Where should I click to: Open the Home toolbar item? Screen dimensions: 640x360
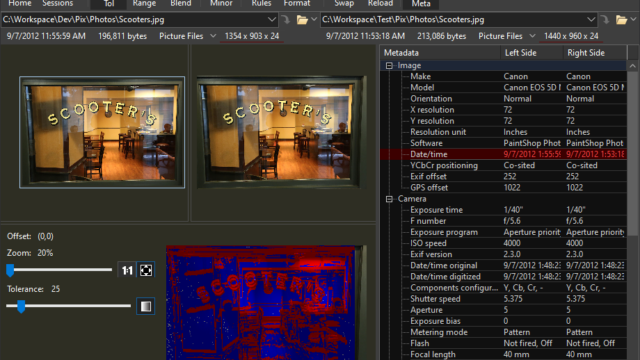tap(20, 4)
